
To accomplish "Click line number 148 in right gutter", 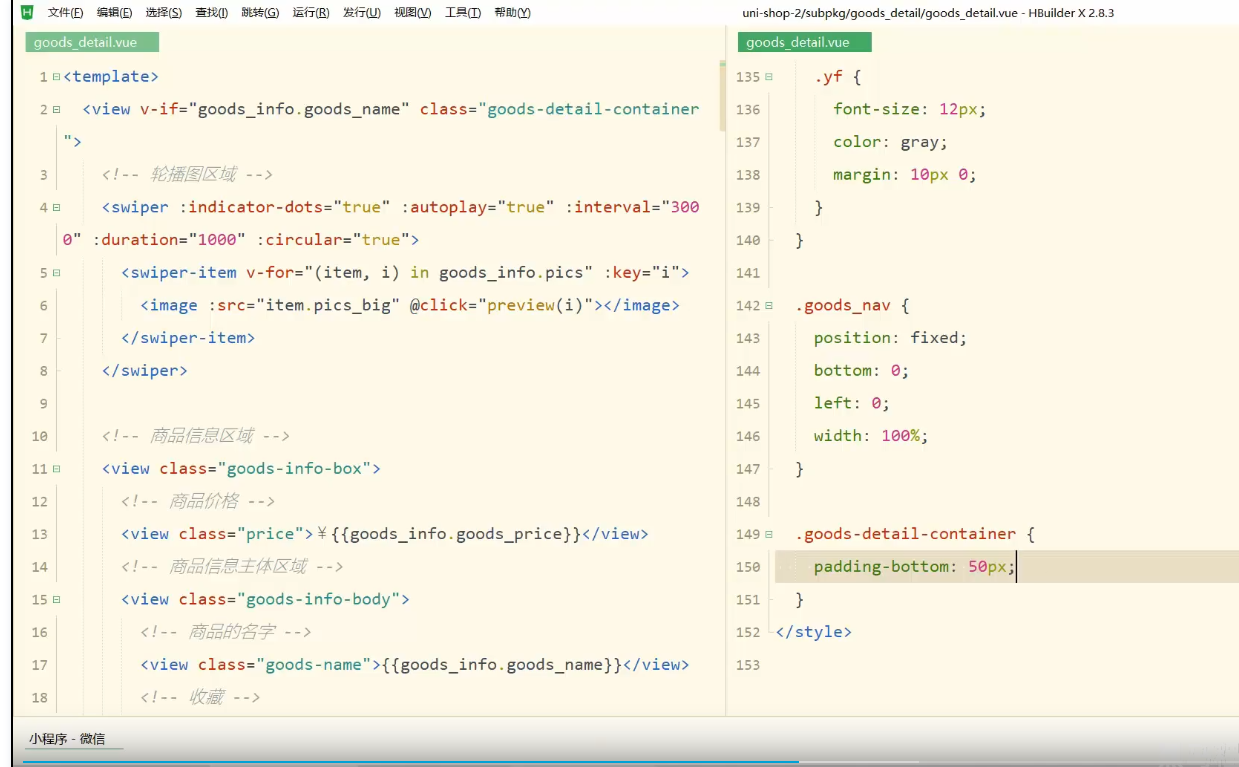I will point(748,502).
